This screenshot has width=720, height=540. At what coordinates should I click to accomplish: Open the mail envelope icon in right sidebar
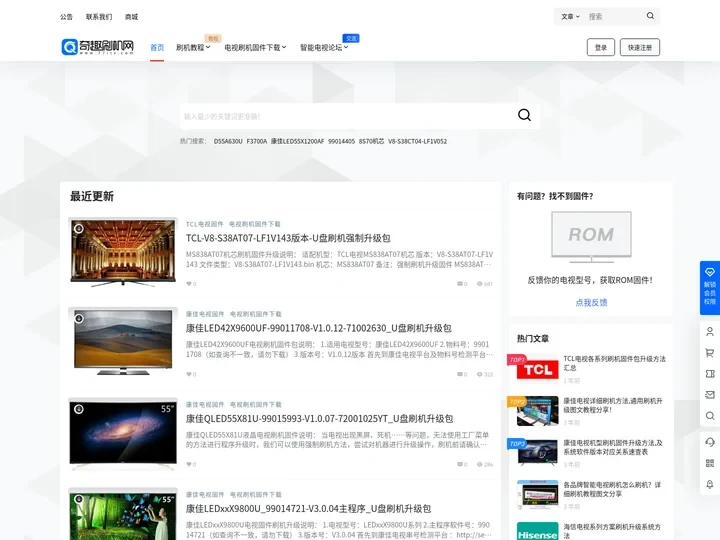[x=709, y=395]
